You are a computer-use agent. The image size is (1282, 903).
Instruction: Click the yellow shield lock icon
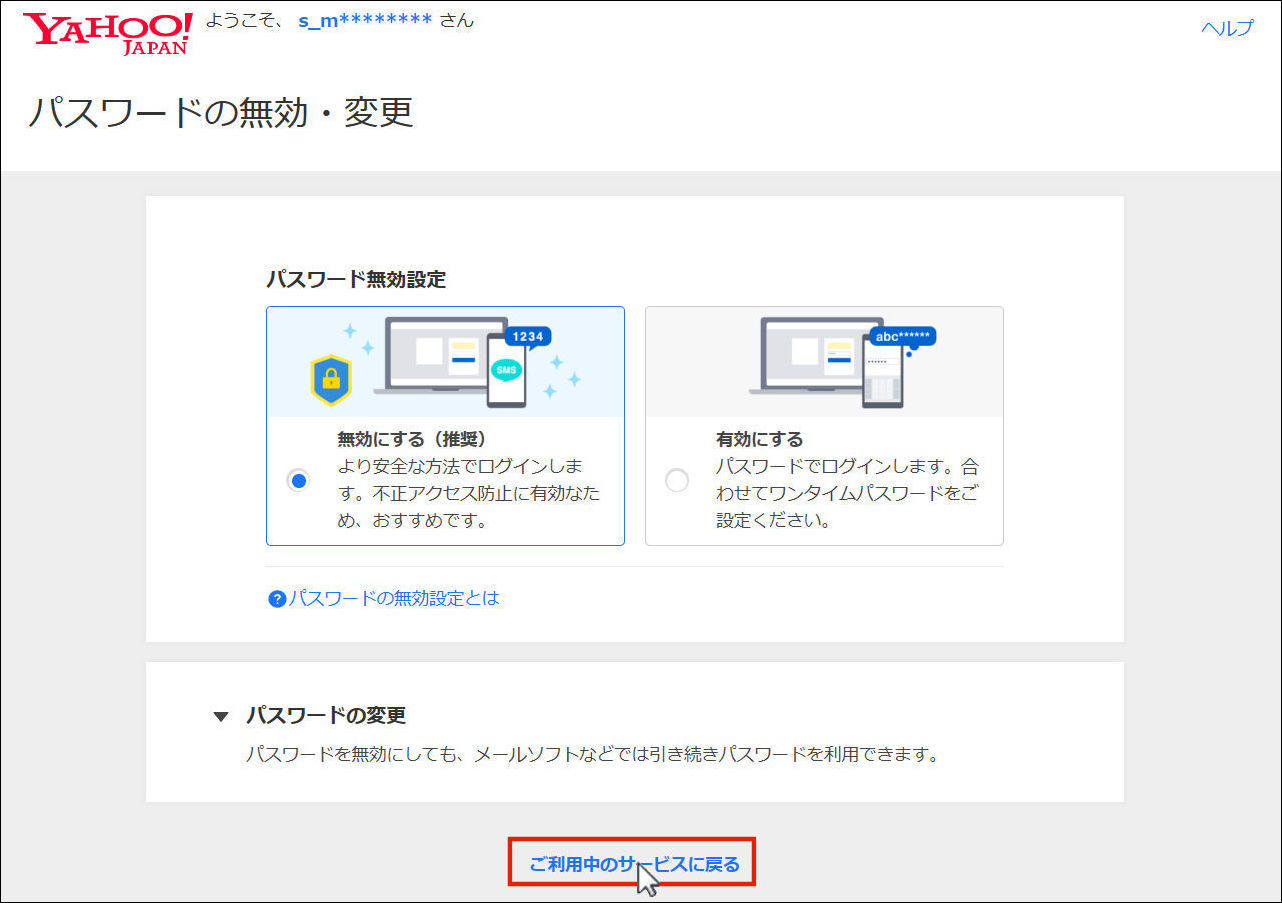[331, 380]
